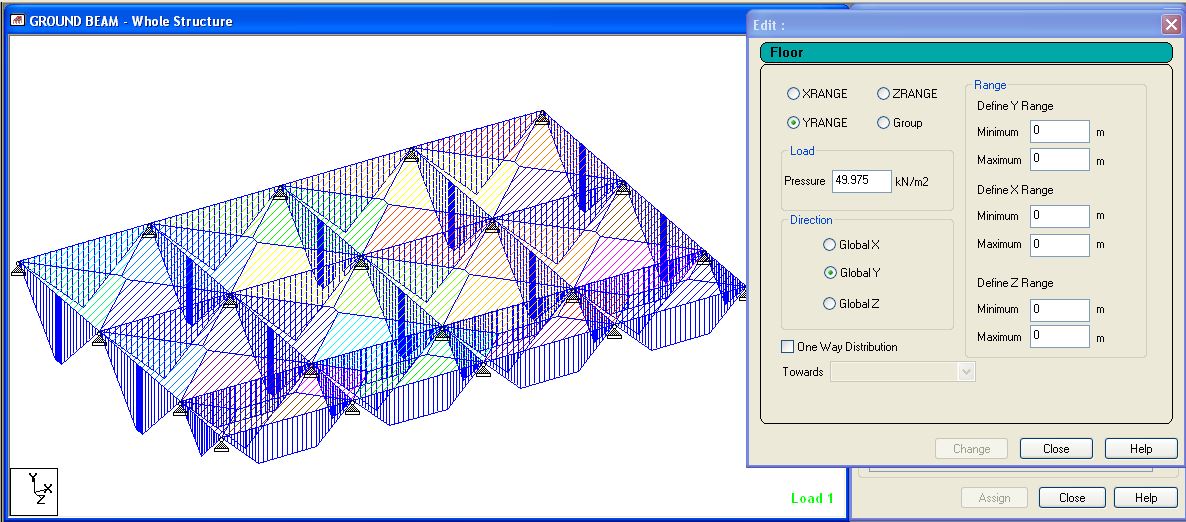Image resolution: width=1186 pixels, height=522 pixels.
Task: Click Close in the background dialog
Action: (1072, 498)
